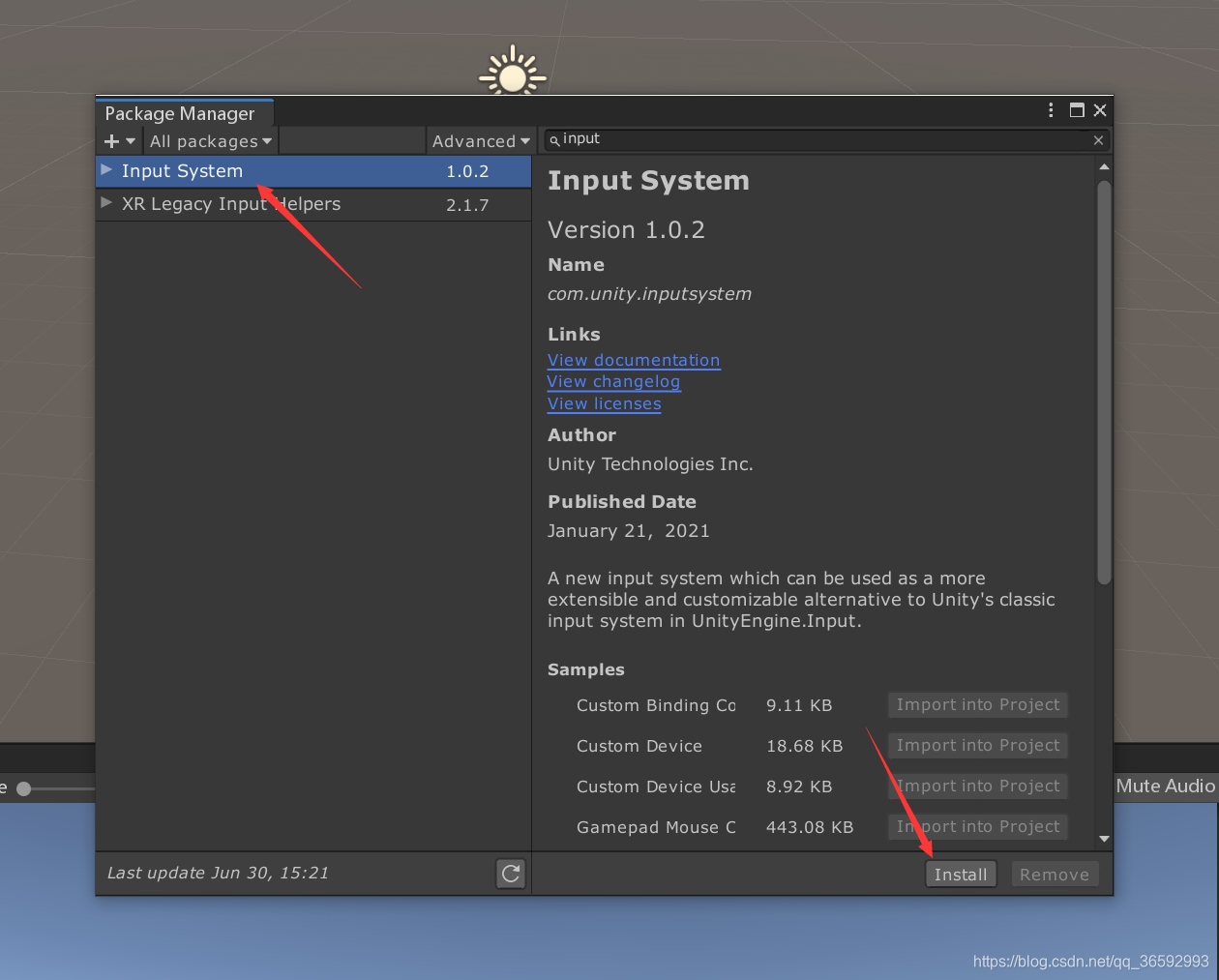Click the Custom Device sample name
Image resolution: width=1219 pixels, height=980 pixels.
(639, 746)
